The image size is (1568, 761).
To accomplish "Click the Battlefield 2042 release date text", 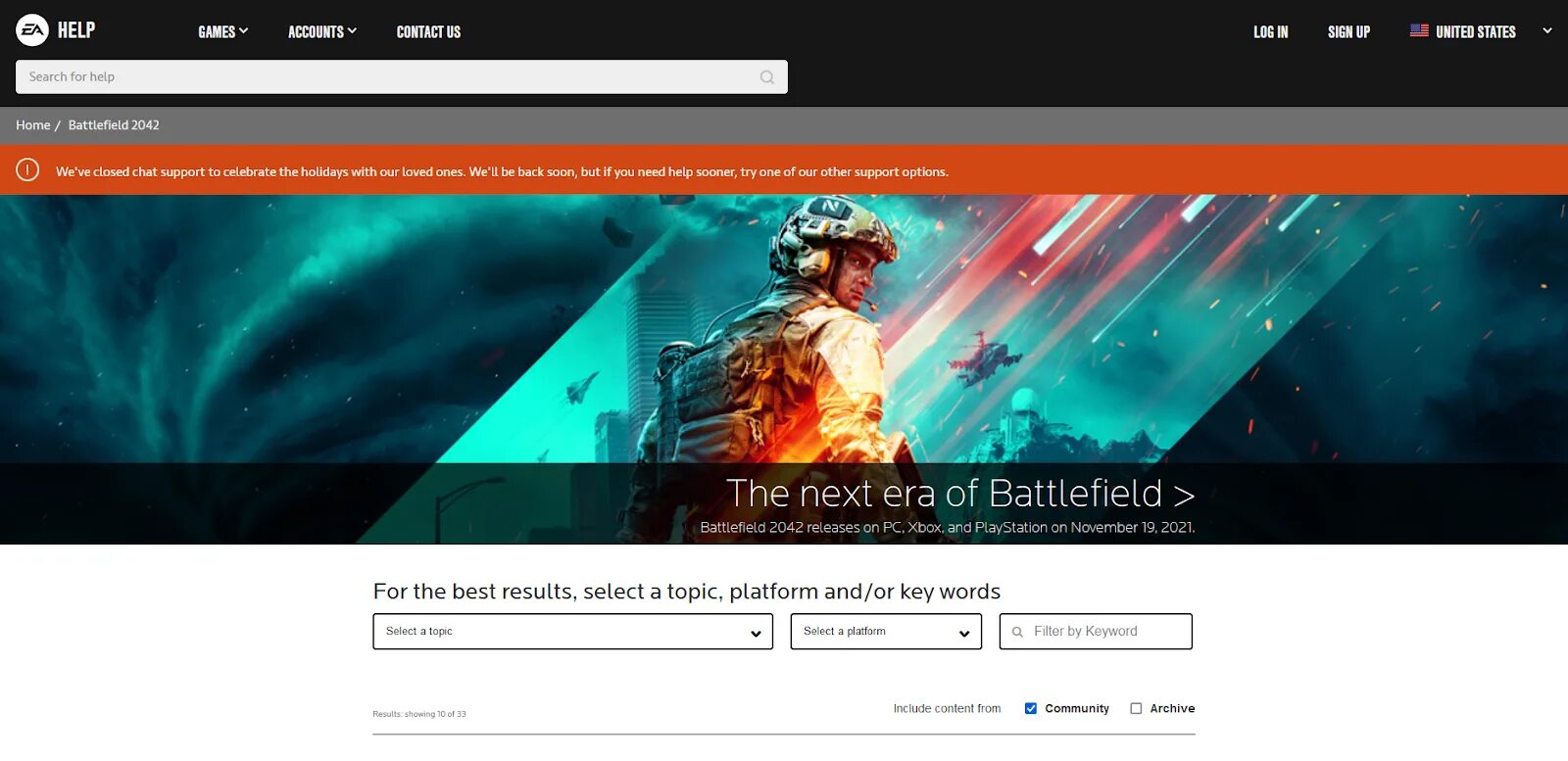I will click(948, 527).
